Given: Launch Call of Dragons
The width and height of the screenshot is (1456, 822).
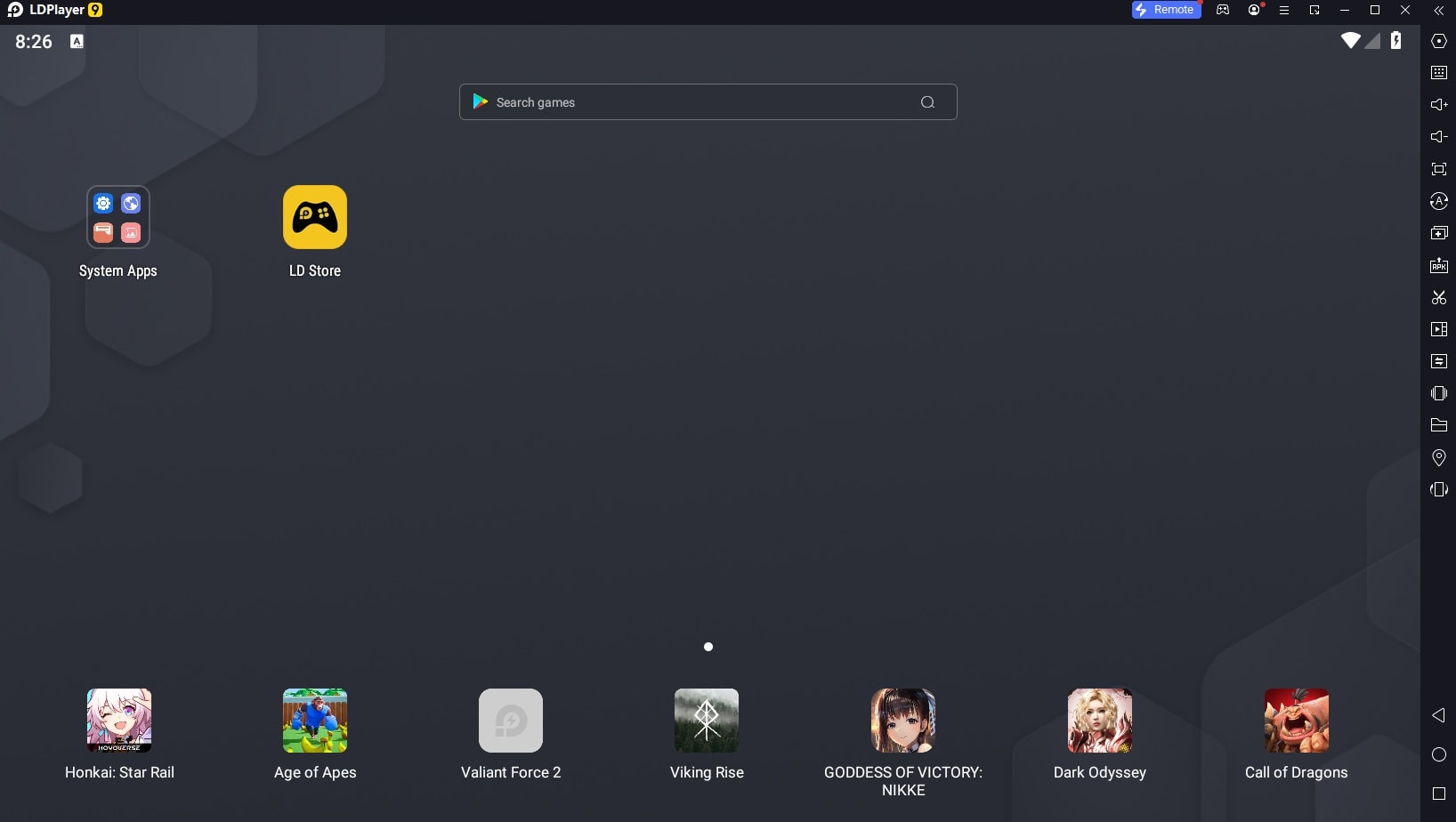Looking at the screenshot, I should [x=1297, y=721].
